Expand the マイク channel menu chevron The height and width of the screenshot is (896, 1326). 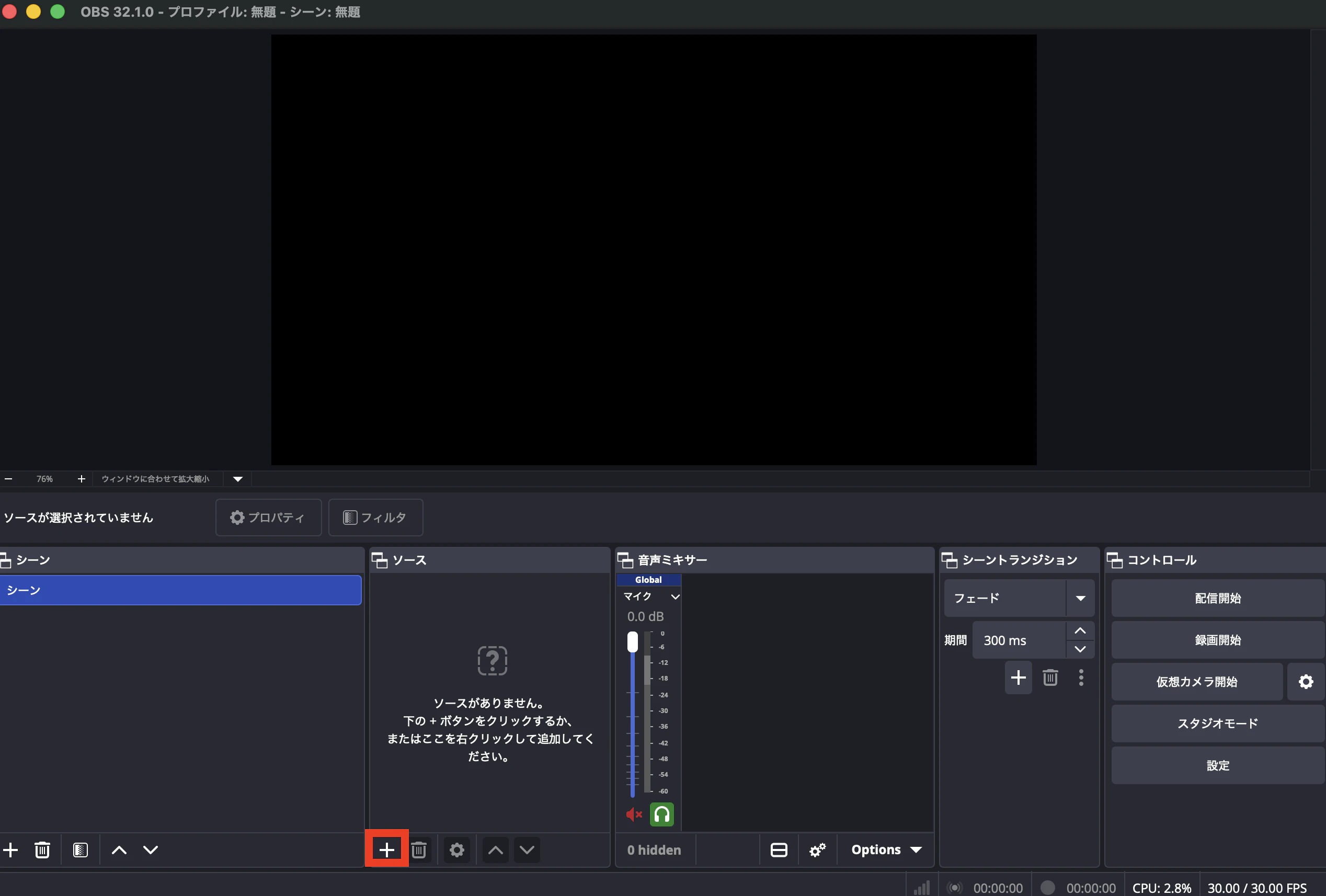point(675,596)
